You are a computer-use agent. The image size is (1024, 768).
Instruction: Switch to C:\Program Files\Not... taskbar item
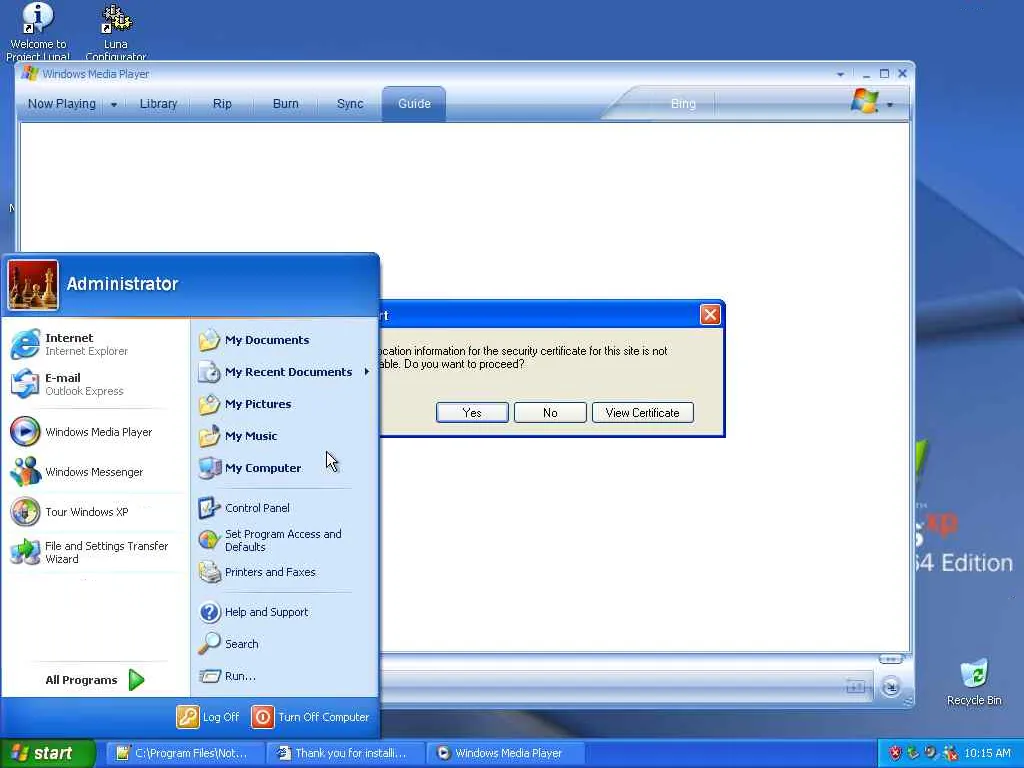184,753
